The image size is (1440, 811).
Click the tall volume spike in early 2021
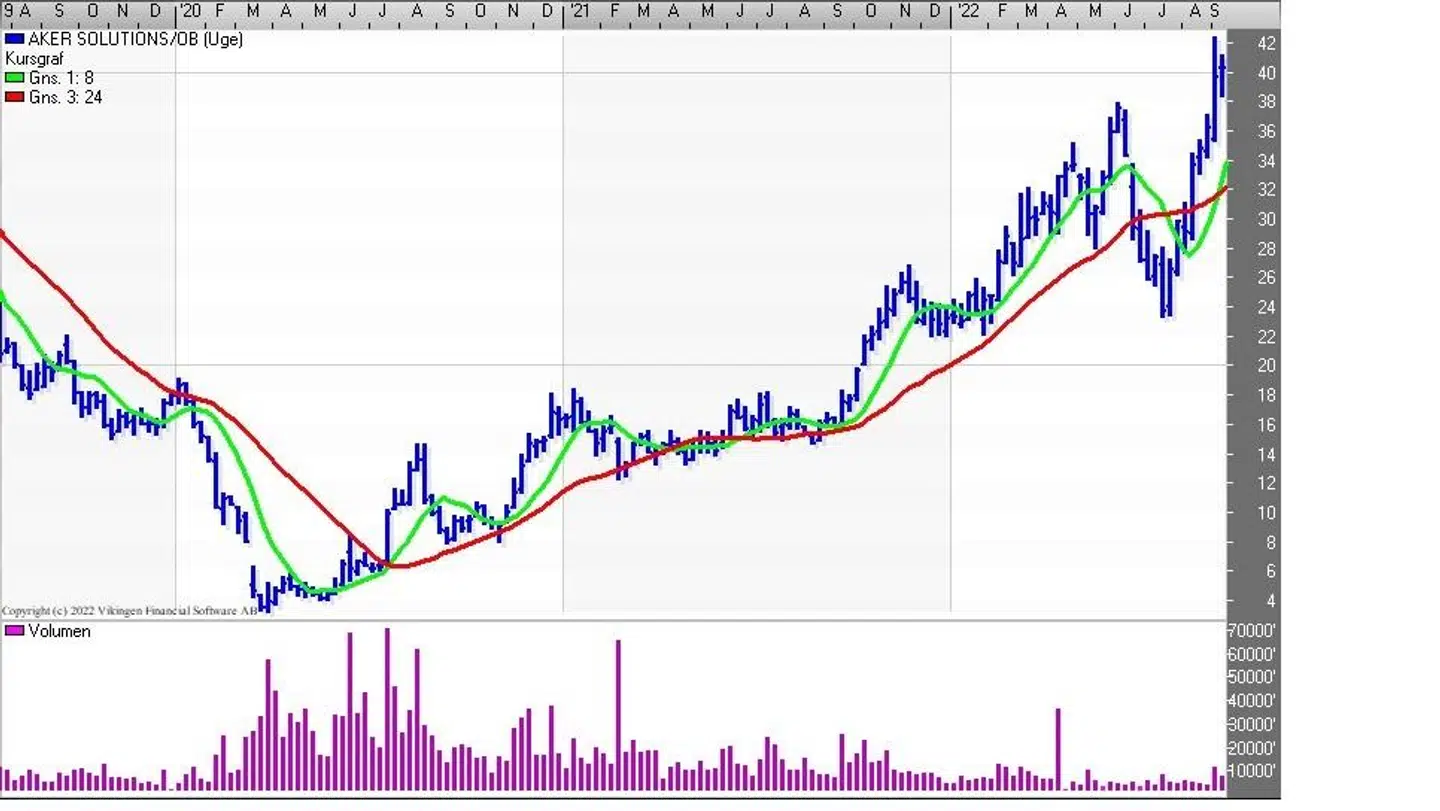click(618, 715)
